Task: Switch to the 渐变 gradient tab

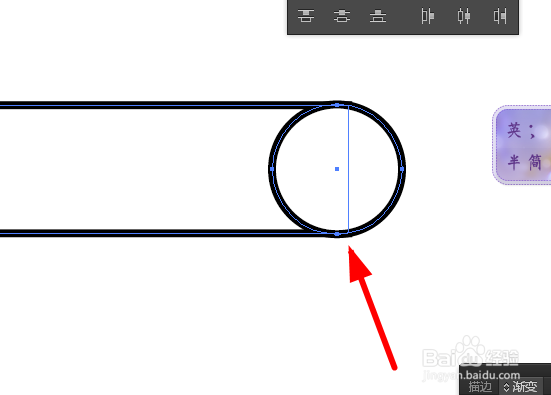Action: point(525,387)
